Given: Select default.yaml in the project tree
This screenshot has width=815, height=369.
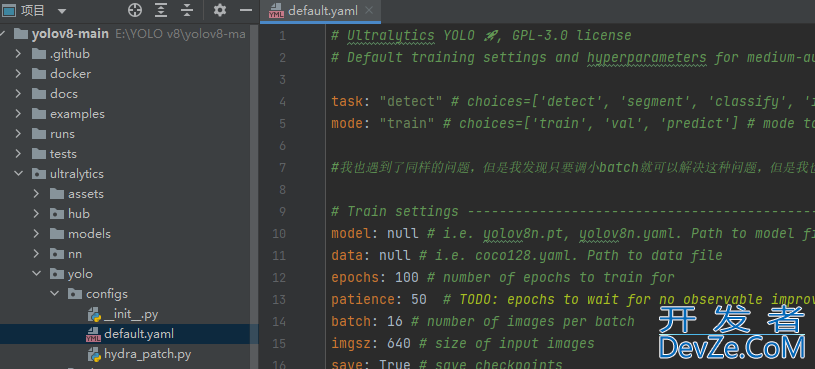Looking at the screenshot, I should 139,334.
